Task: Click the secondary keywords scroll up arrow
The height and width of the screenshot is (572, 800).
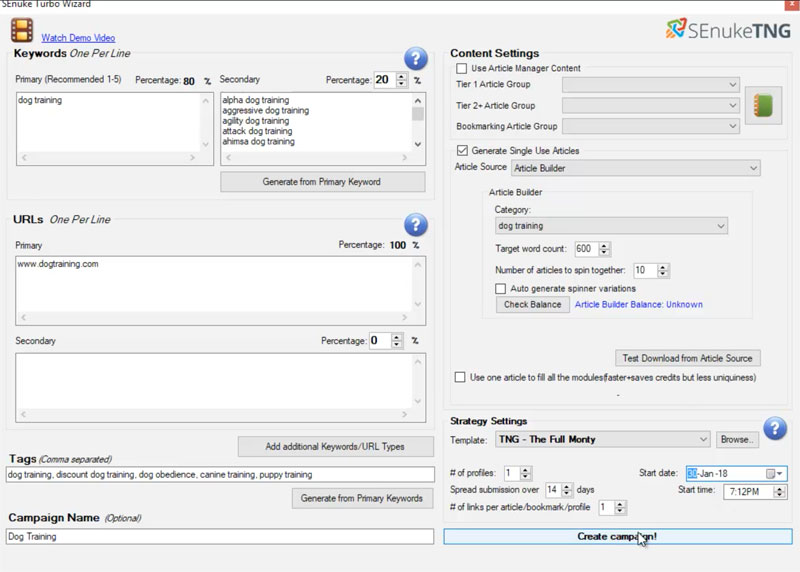Action: click(418, 101)
